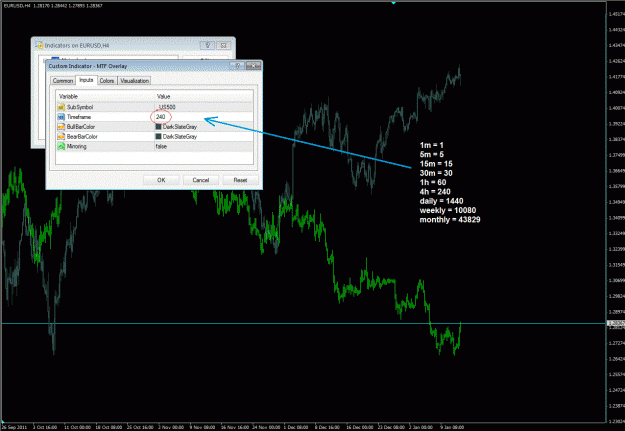Click the SubSymbol row icon
The image size is (625, 431).
point(61,107)
